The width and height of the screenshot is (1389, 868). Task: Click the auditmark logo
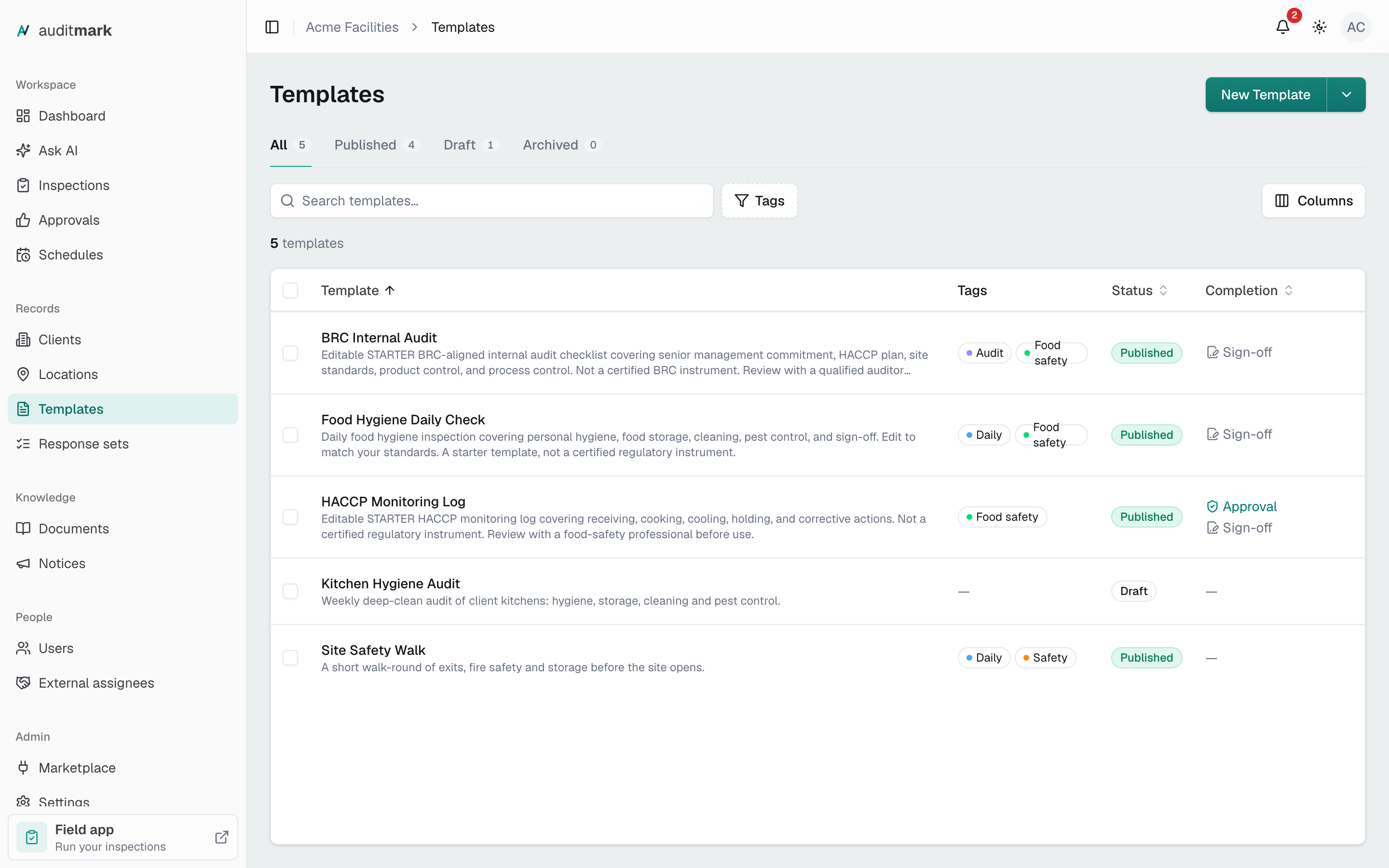[64, 30]
